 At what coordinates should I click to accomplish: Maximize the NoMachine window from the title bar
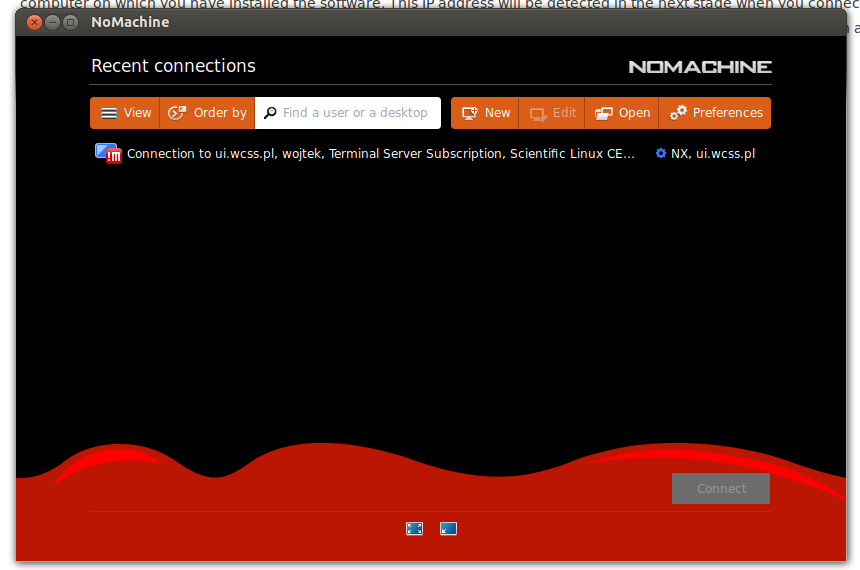[70, 22]
